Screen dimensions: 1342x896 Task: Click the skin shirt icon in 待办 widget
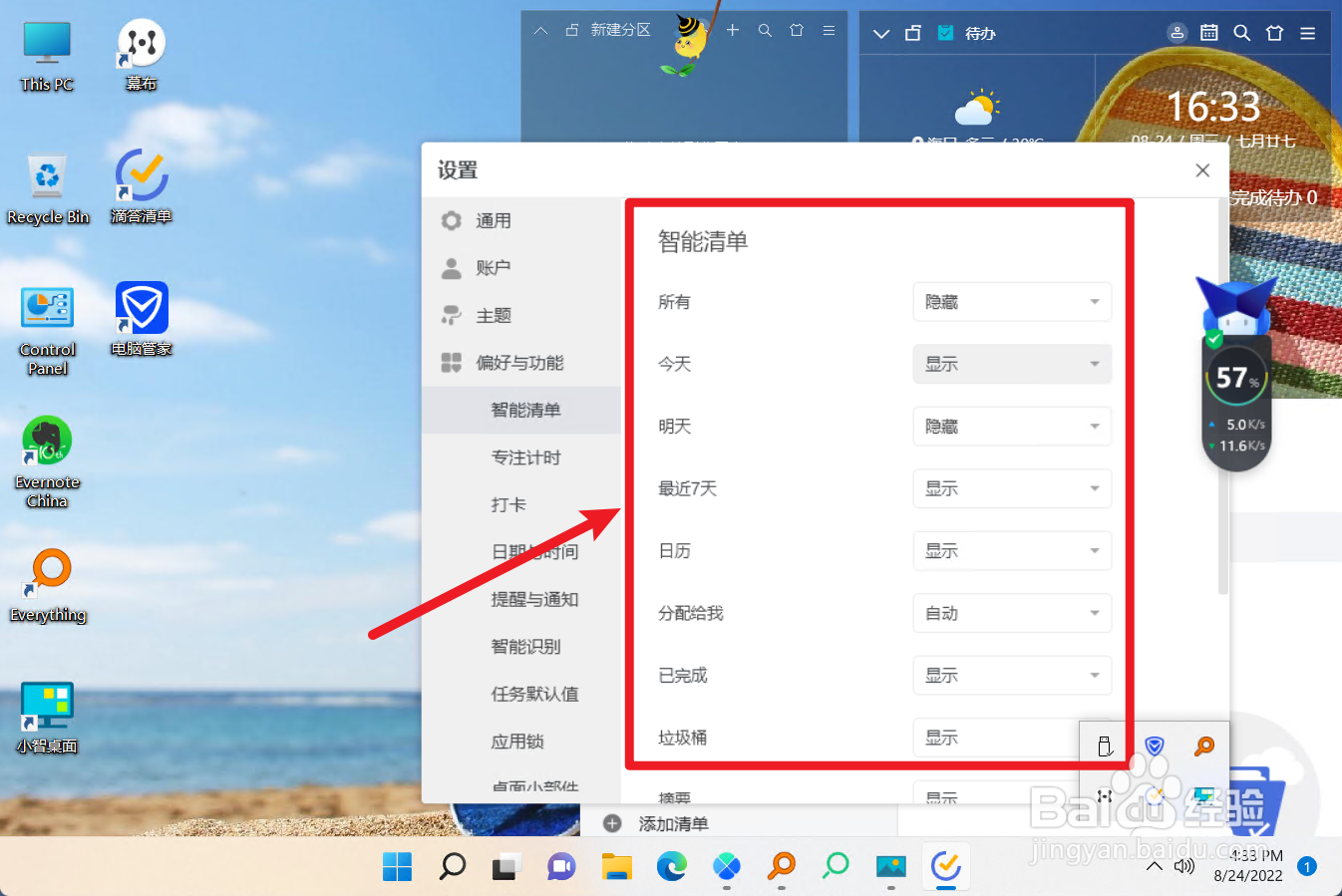pyautogui.click(x=1275, y=33)
